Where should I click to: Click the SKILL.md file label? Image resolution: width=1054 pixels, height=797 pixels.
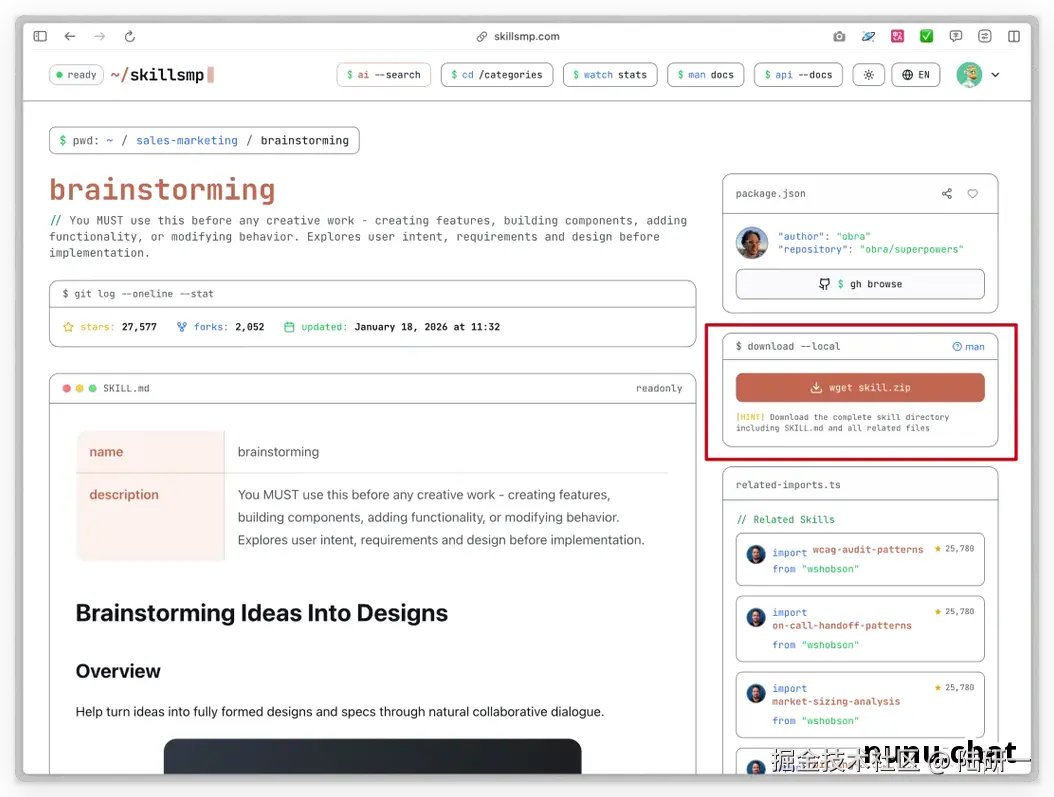(x=126, y=388)
